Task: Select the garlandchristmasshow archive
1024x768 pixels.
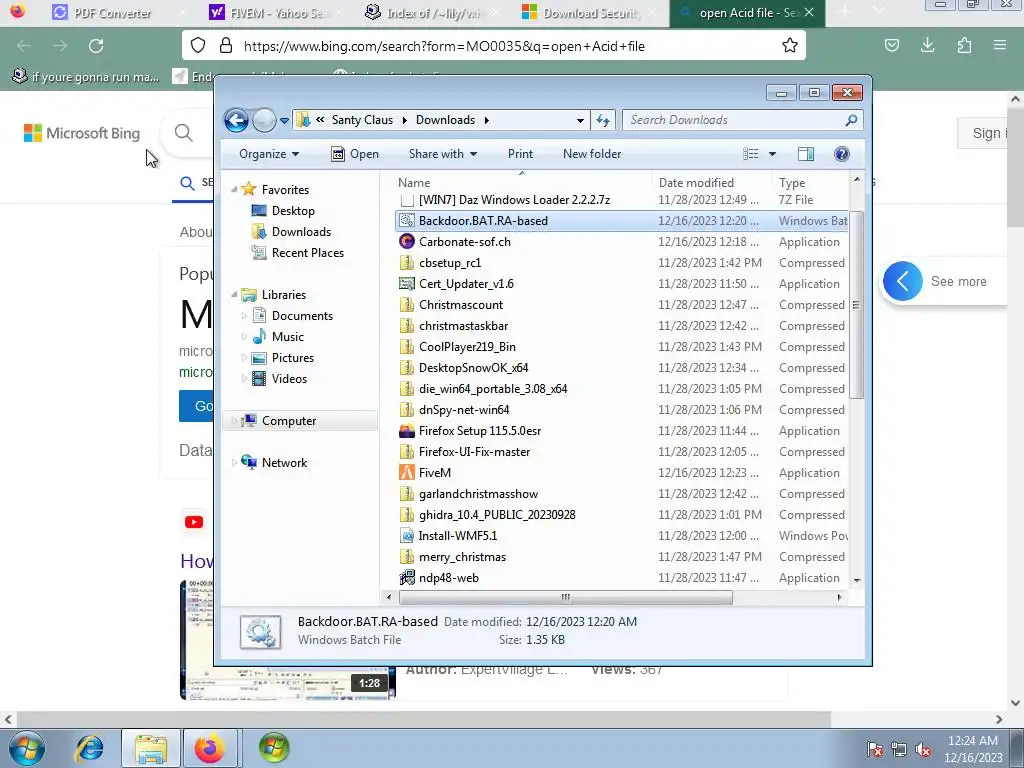Action: [479, 494]
